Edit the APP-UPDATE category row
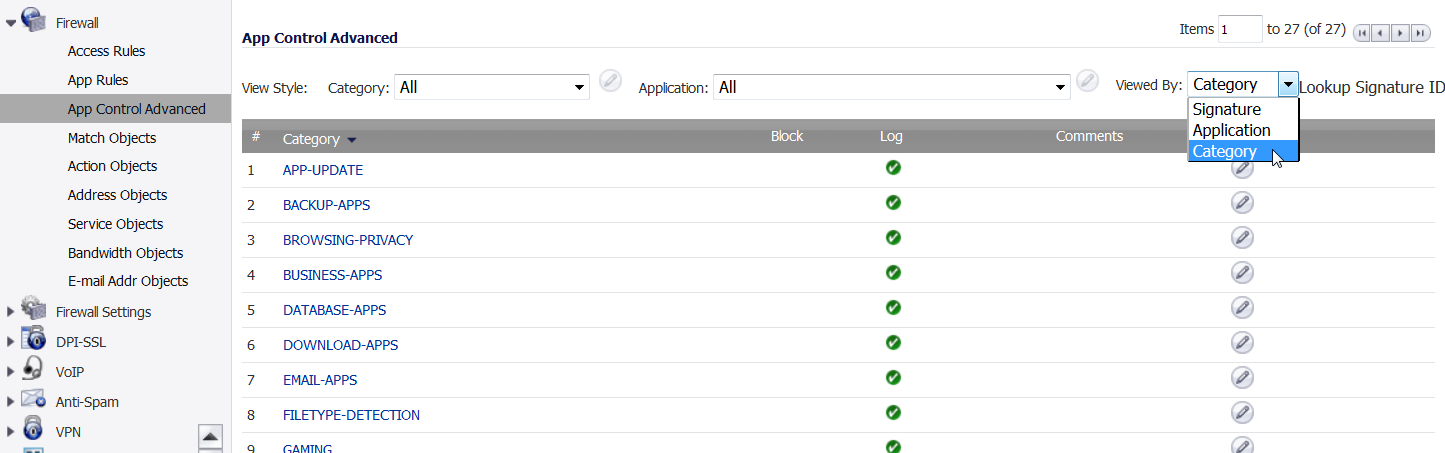Screen dimensions: 1445x453 1242,169
